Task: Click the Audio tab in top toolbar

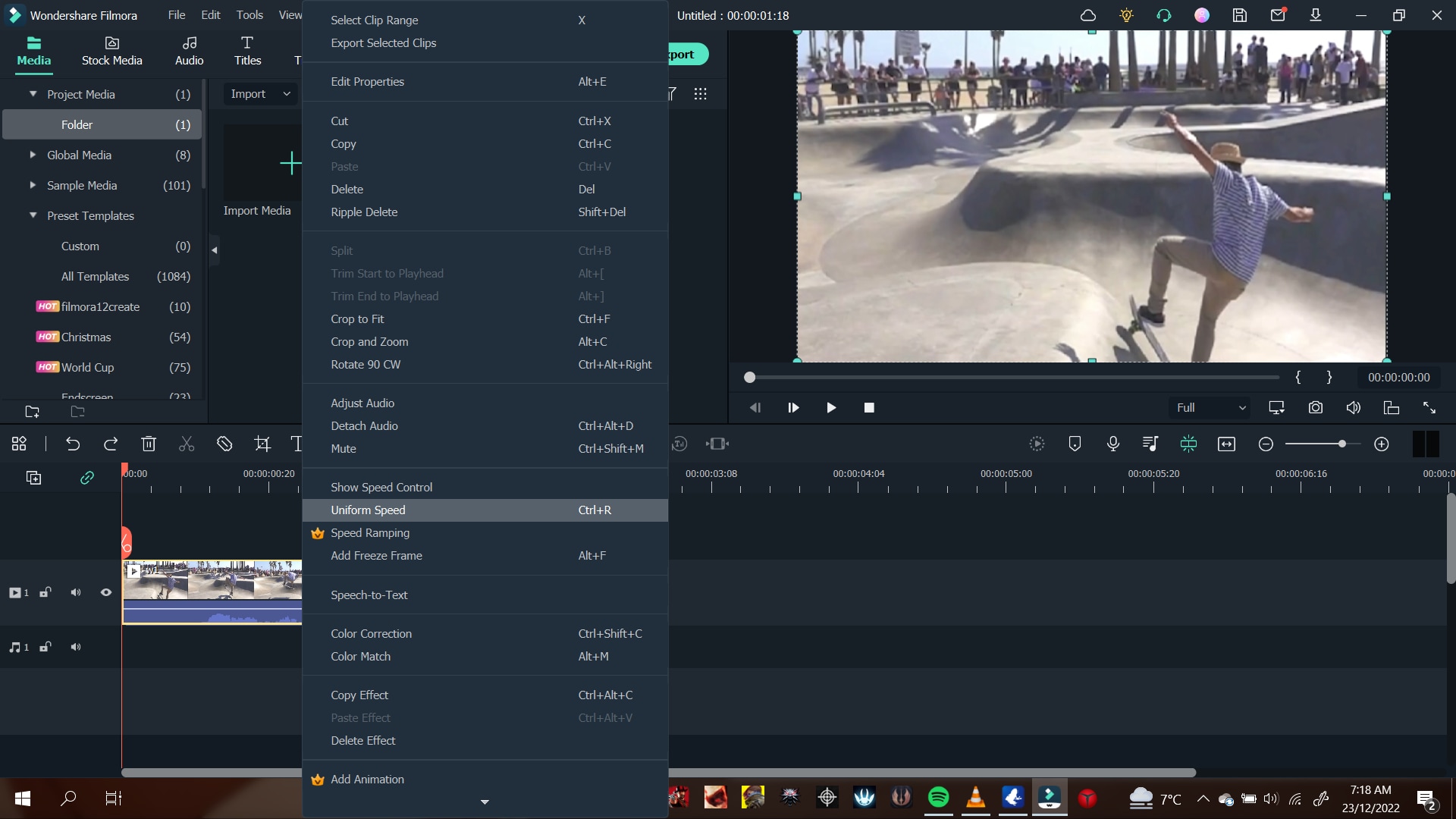Action: (x=189, y=49)
